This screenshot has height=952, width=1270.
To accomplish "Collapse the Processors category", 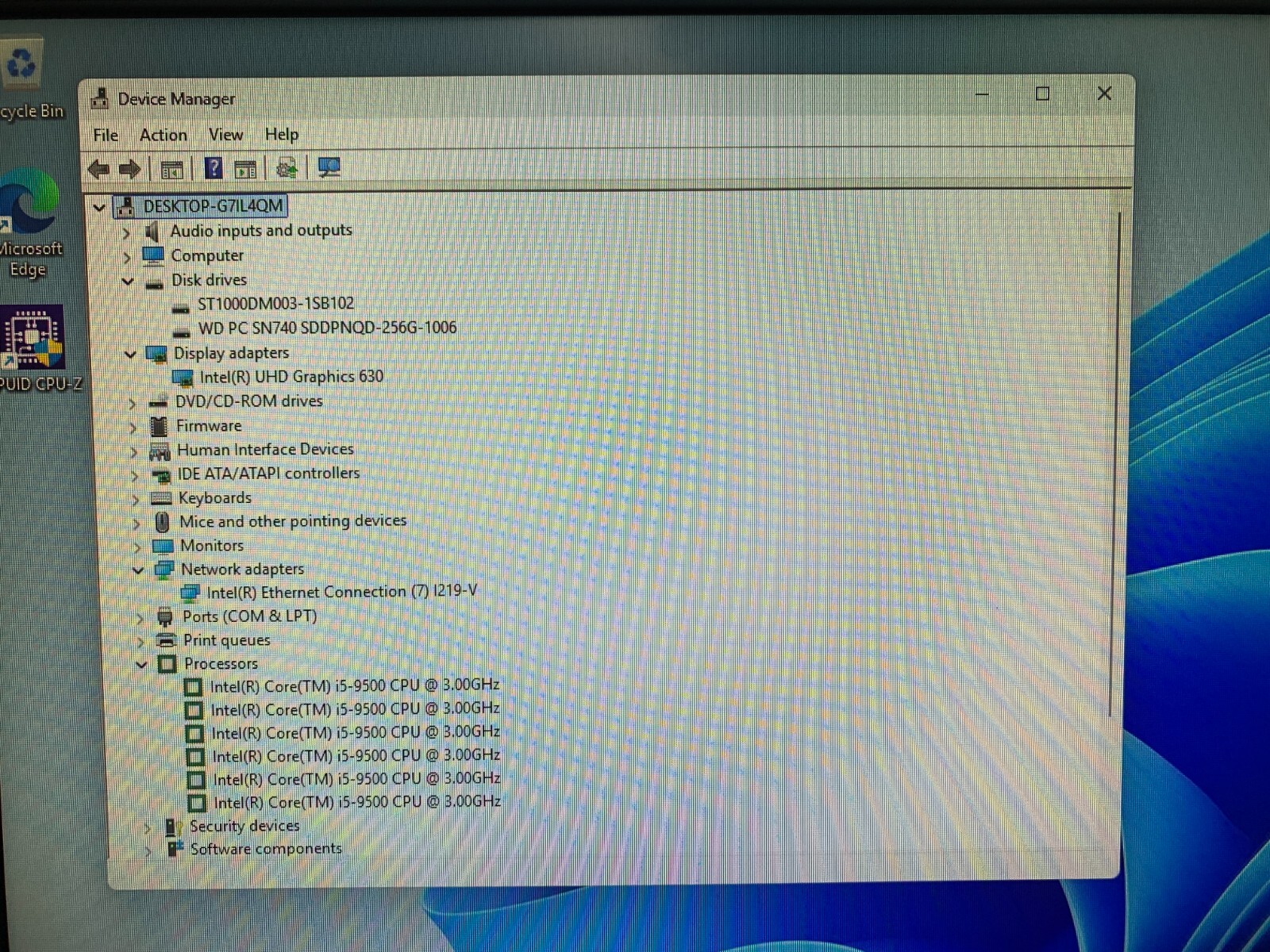I will pyautogui.click(x=141, y=664).
